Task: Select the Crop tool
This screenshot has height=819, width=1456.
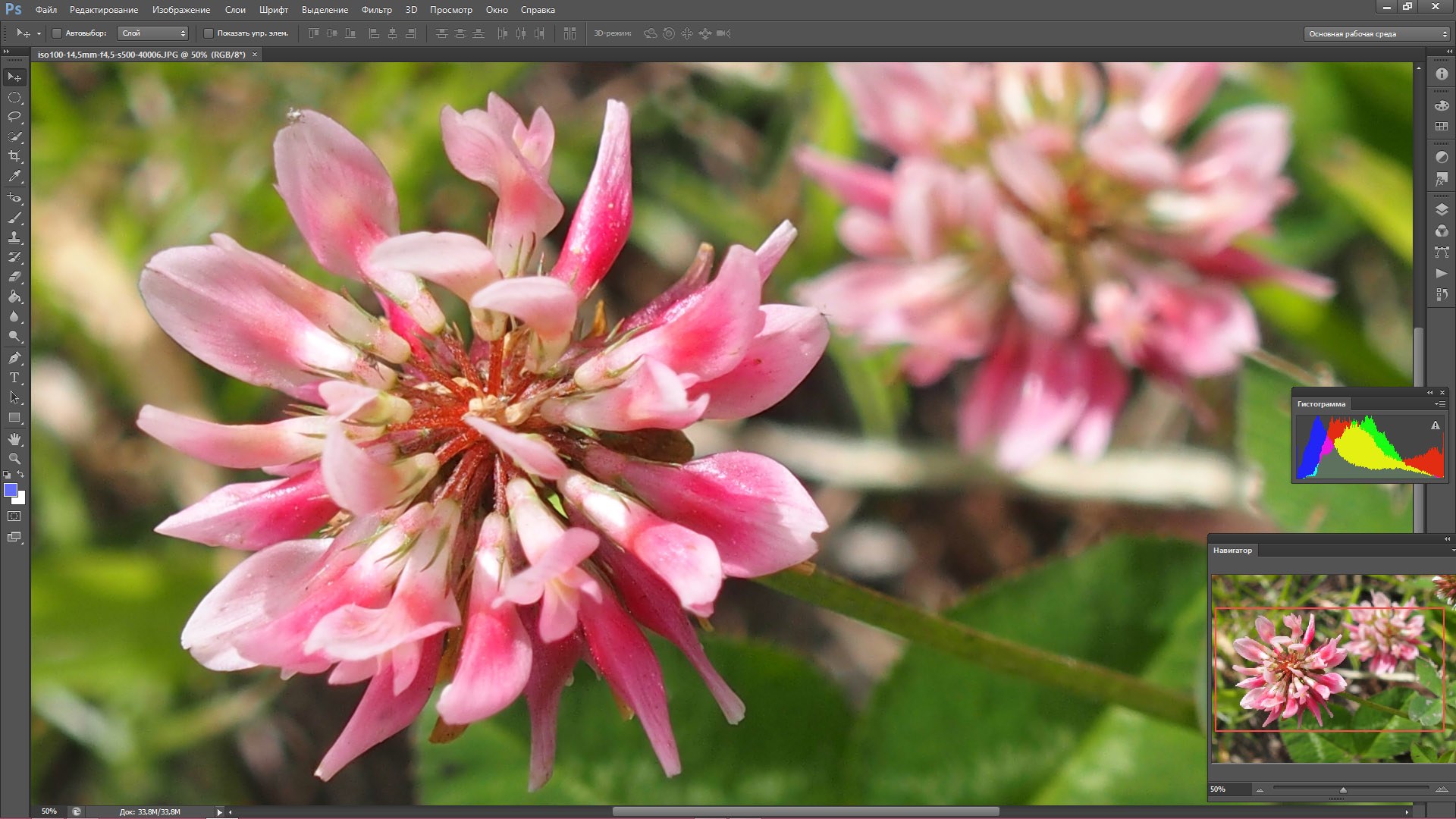Action: (14, 156)
